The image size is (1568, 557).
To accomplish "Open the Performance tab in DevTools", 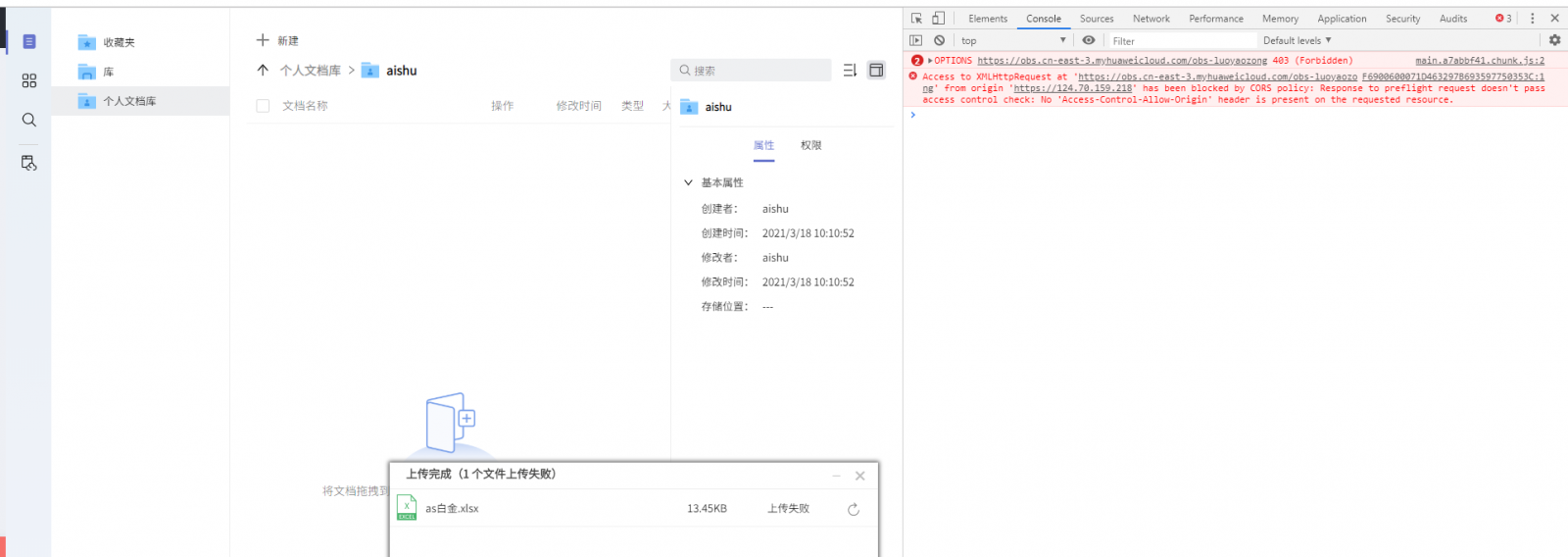I will coord(1216,19).
